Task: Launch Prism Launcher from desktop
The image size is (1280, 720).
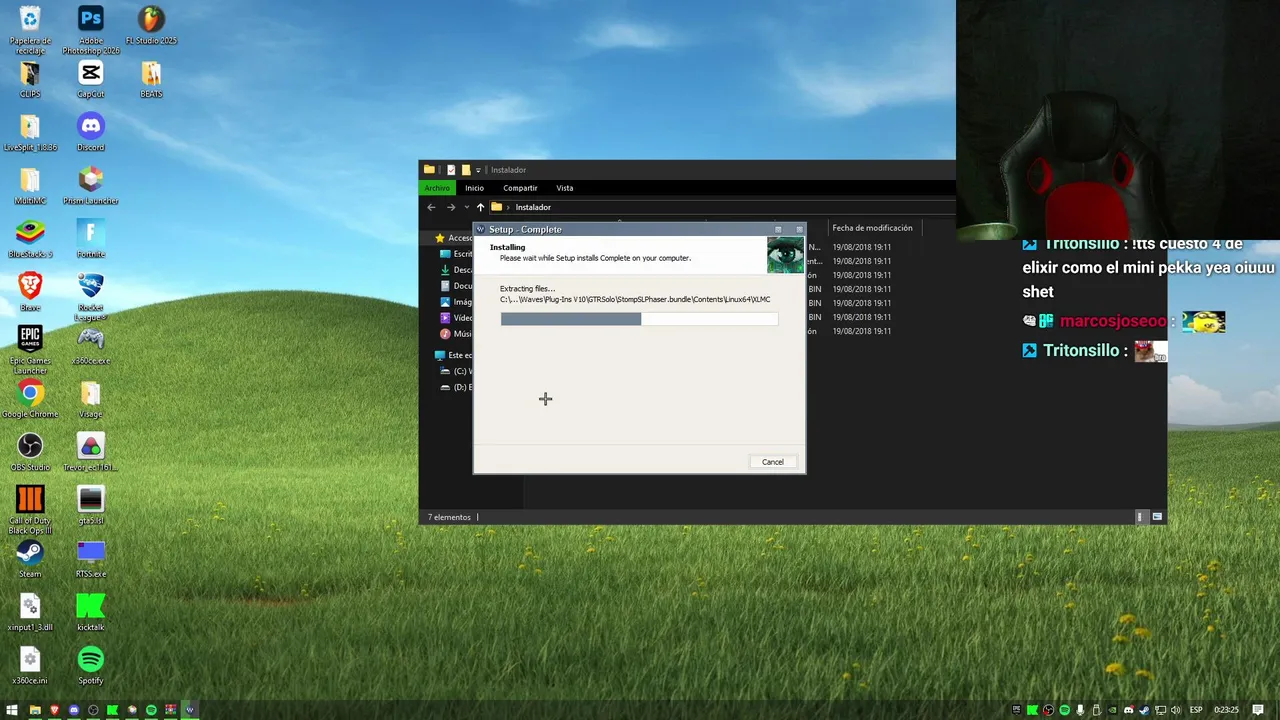Action: tap(90, 186)
